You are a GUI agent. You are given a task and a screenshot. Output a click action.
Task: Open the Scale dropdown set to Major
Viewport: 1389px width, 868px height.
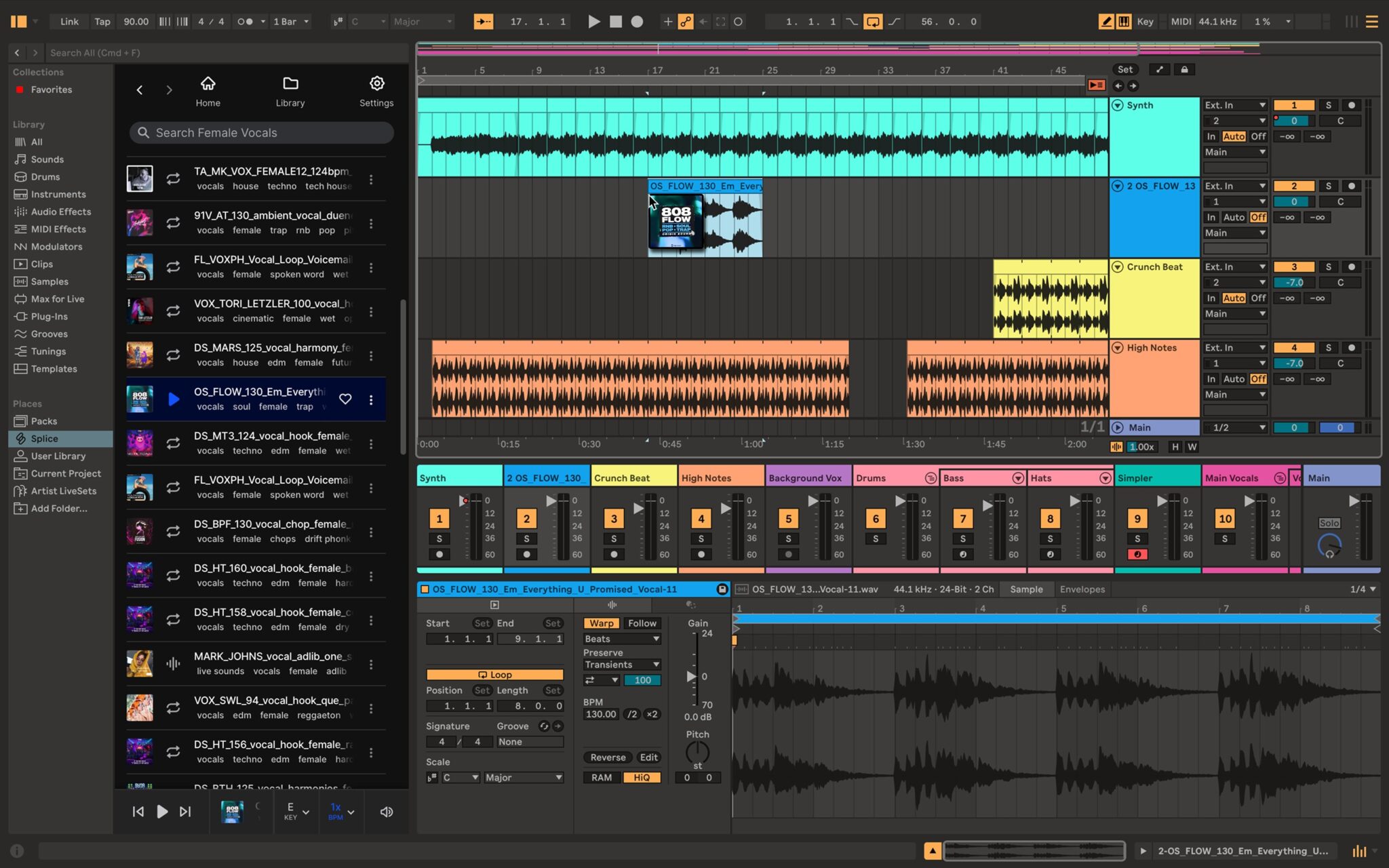[x=522, y=777]
